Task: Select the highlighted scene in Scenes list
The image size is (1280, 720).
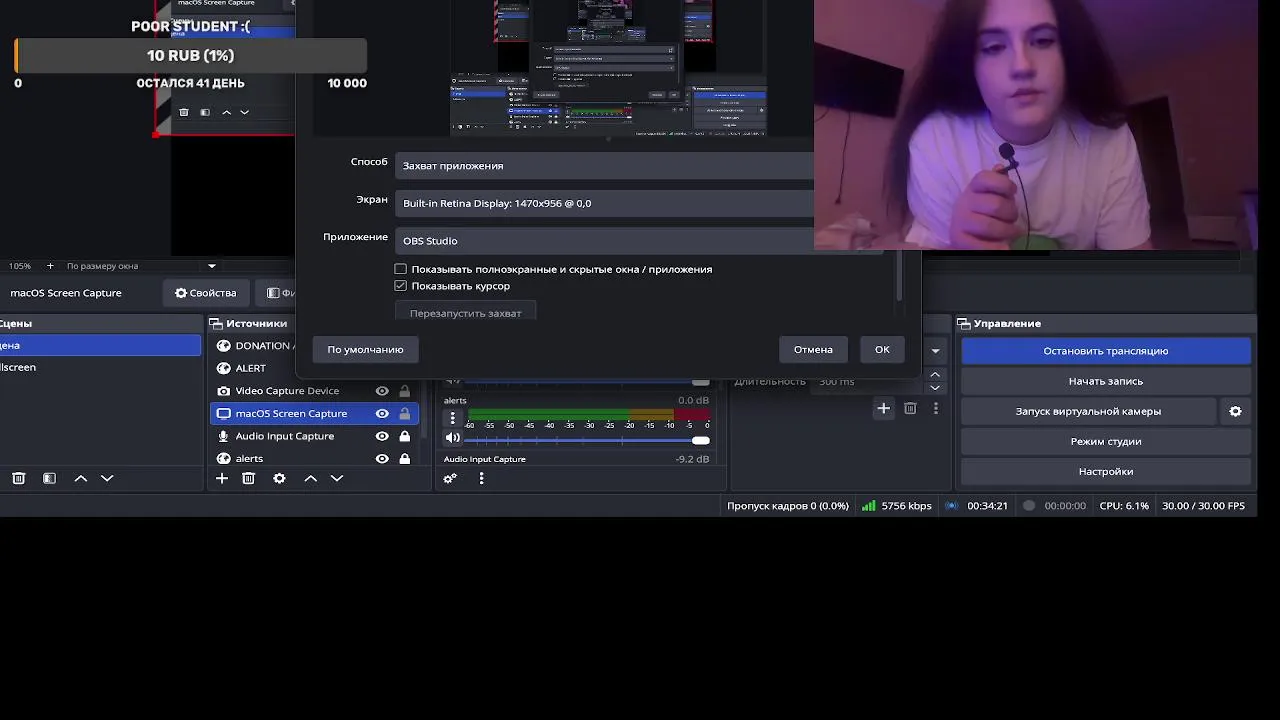Action: pyautogui.click(x=100, y=345)
